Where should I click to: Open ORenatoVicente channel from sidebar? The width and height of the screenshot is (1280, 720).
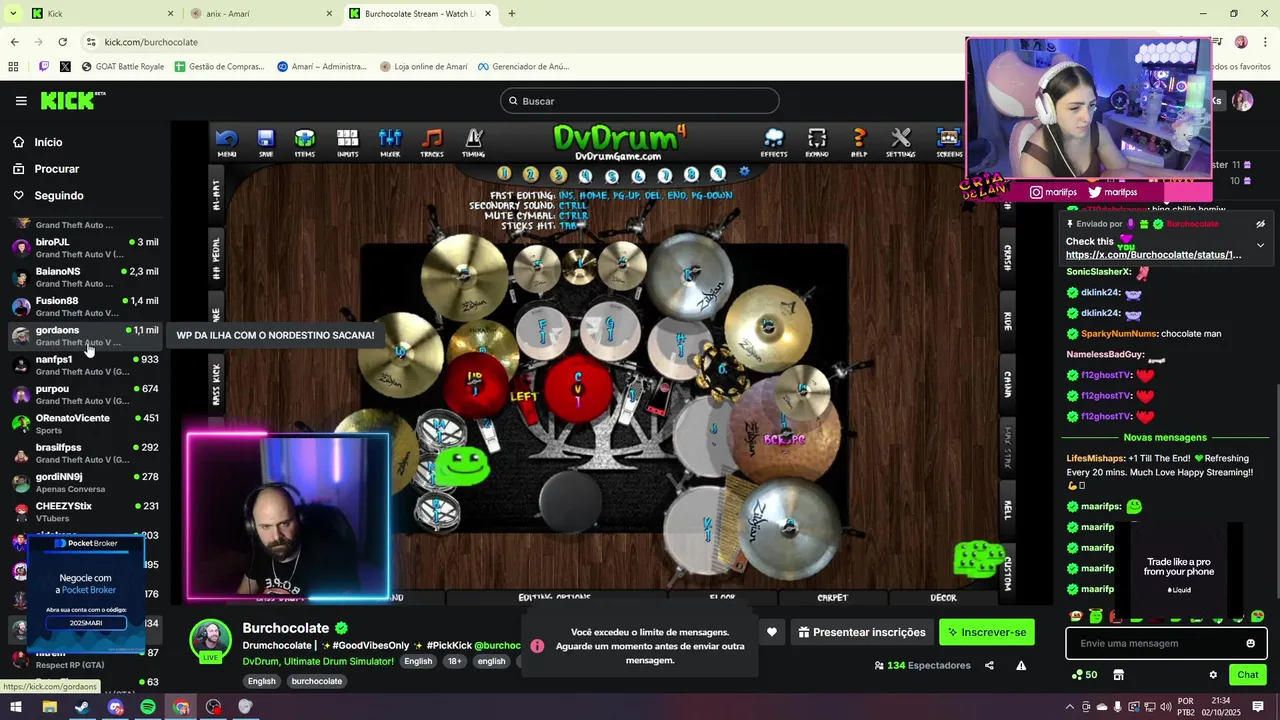coord(85,424)
